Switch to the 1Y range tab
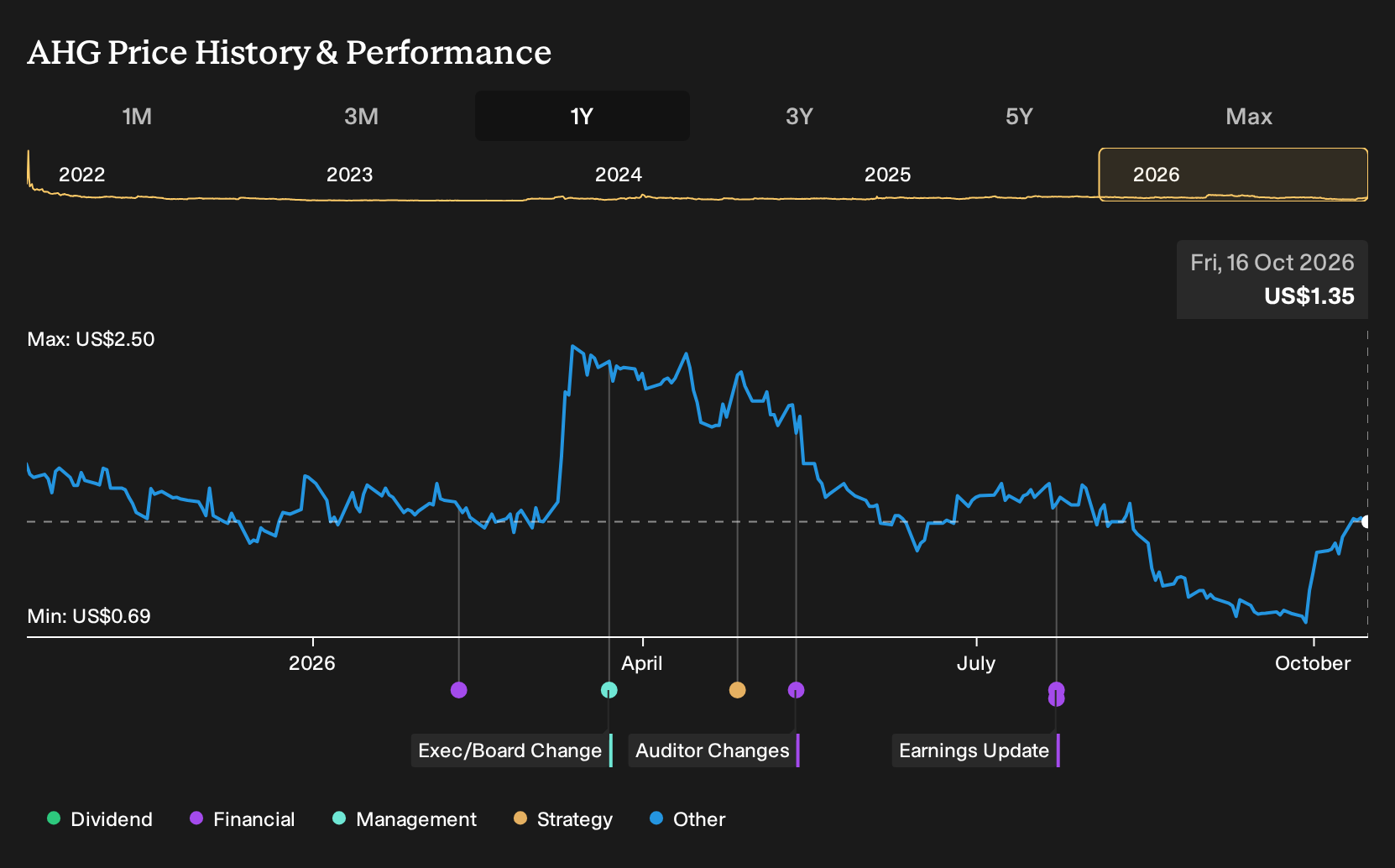The image size is (1395, 868). click(x=583, y=116)
